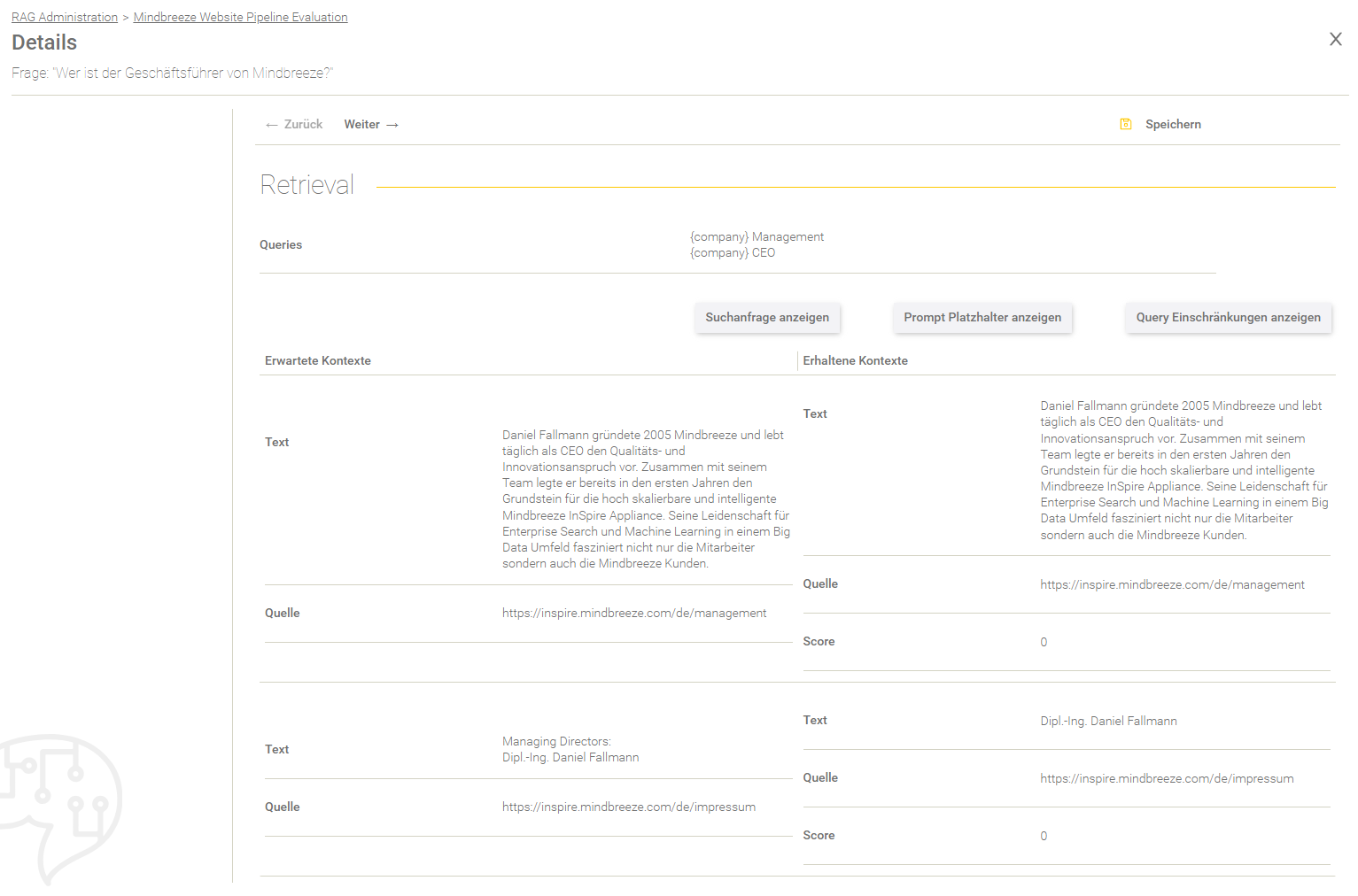The width and height of the screenshot is (1358, 896).
Task: Open RAG Administration breadcrumb link
Action: 65,17
